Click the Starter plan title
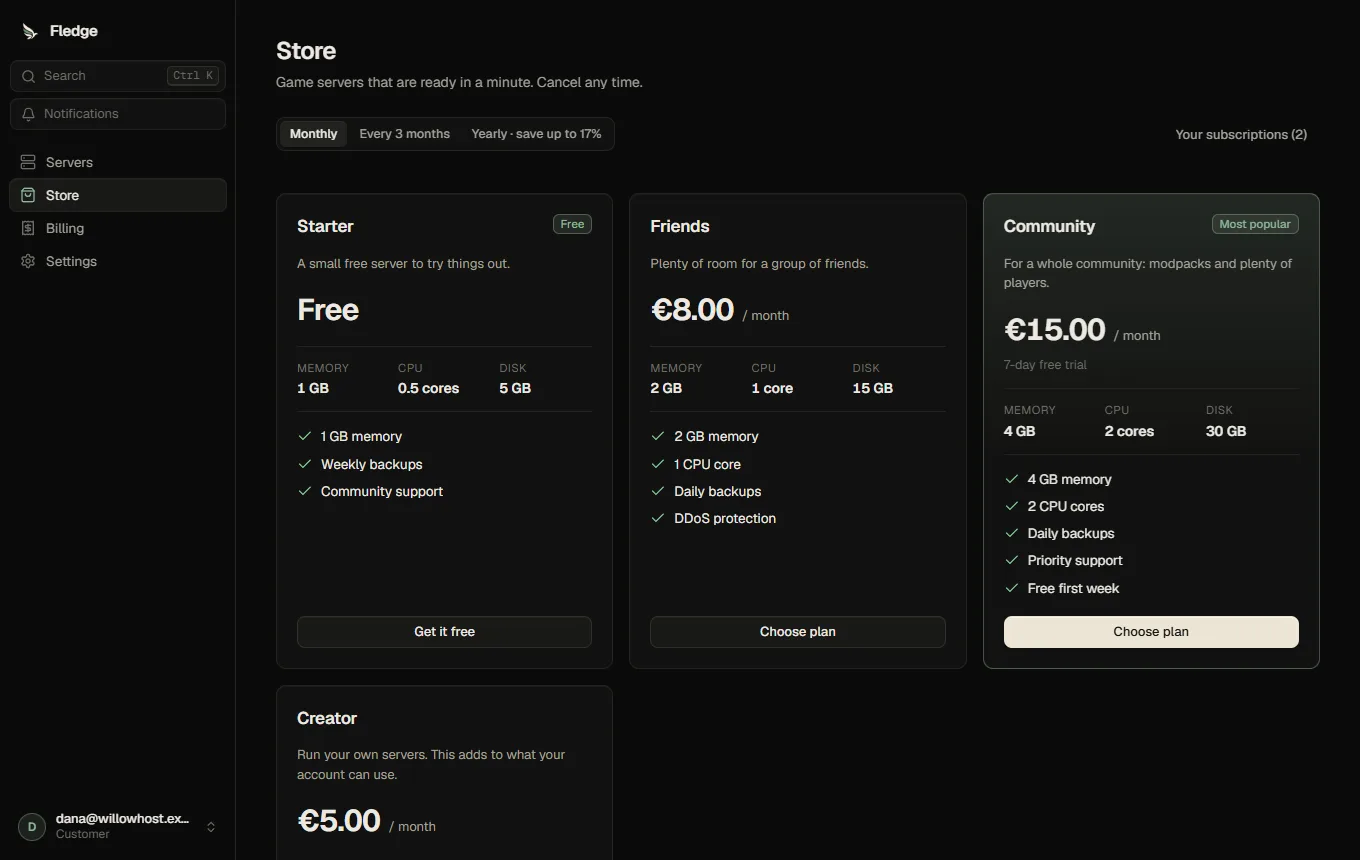Image resolution: width=1360 pixels, height=860 pixels. click(325, 226)
